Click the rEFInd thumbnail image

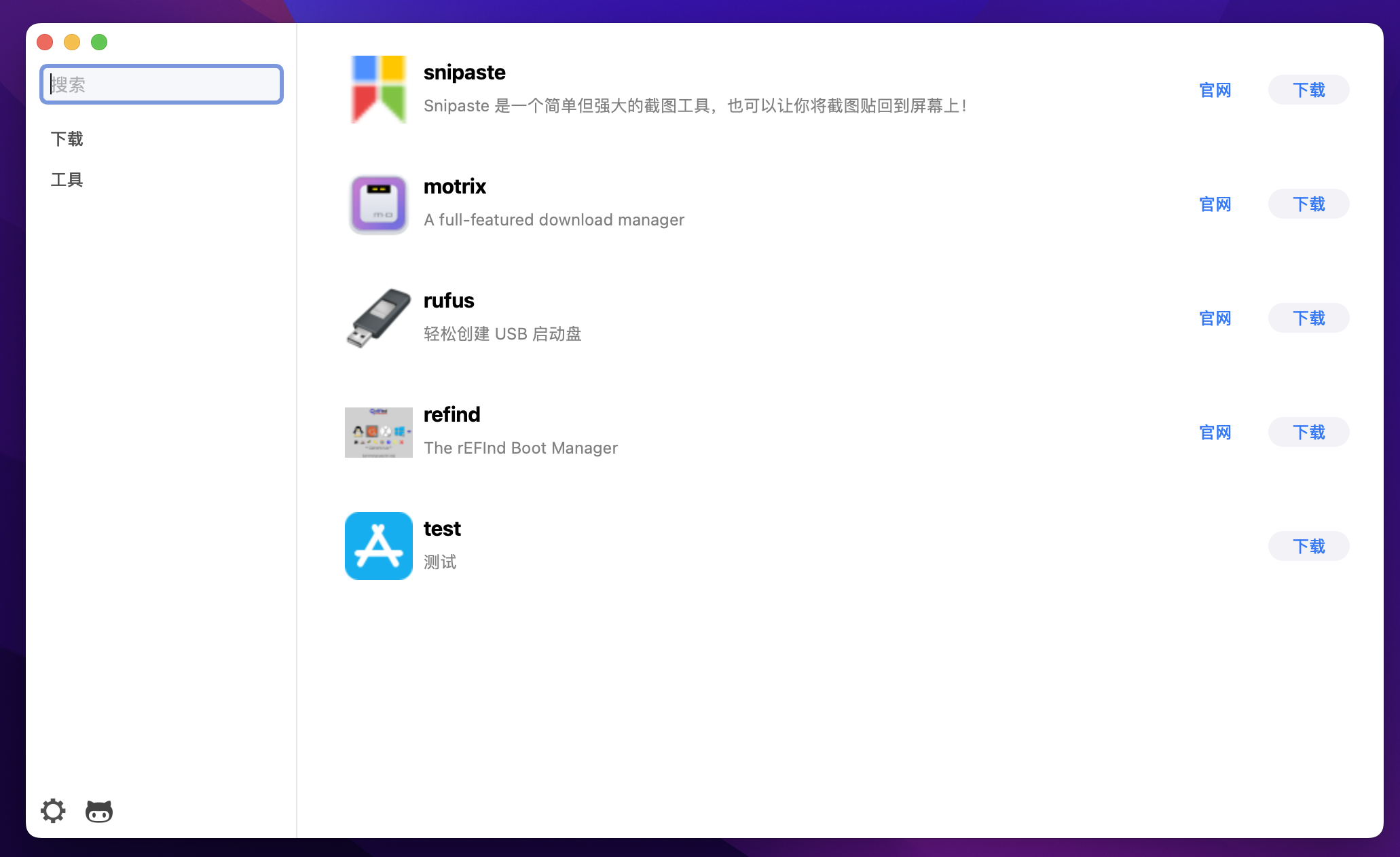tap(378, 432)
